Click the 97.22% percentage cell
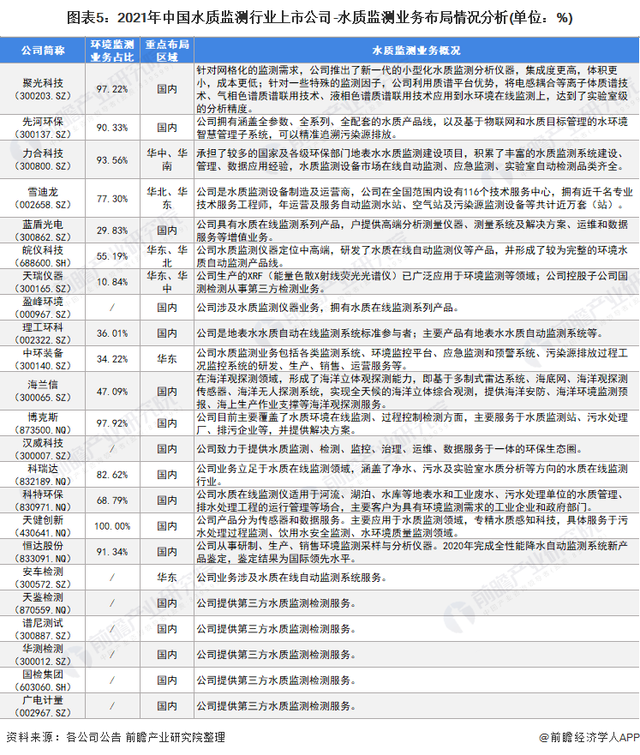The height and width of the screenshot is (755, 640). 111,89
